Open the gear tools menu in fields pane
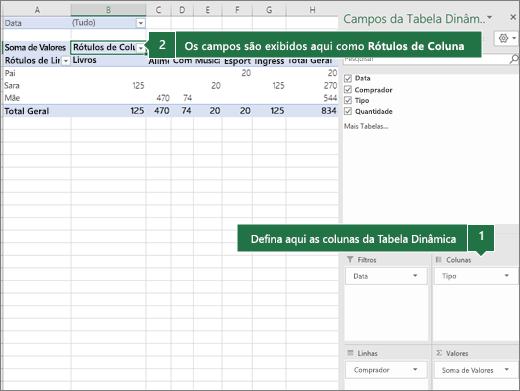Viewport: 520px width, 391px height. [x=507, y=39]
